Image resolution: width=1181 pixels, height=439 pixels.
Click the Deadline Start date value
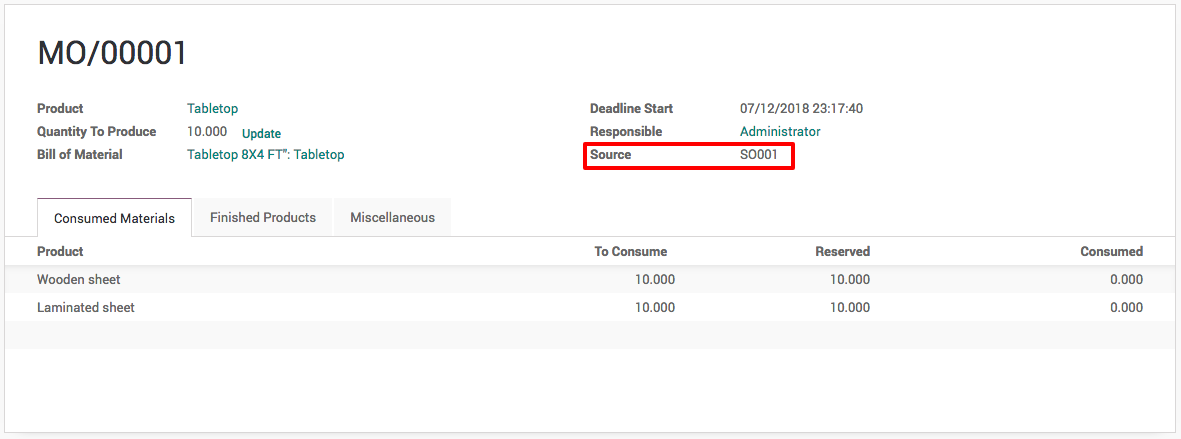coord(801,108)
